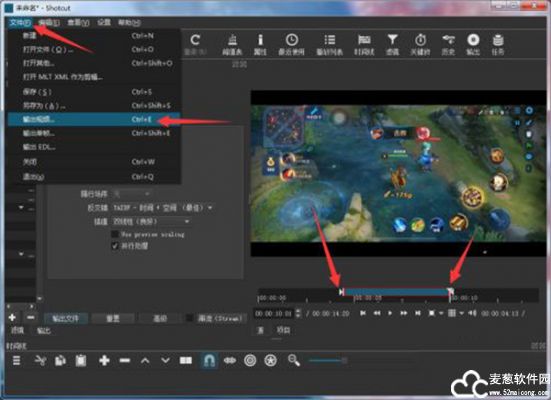
Task: Choose 另存为 (Ctrl+Shift+S) menu entry
Action: pos(94,106)
